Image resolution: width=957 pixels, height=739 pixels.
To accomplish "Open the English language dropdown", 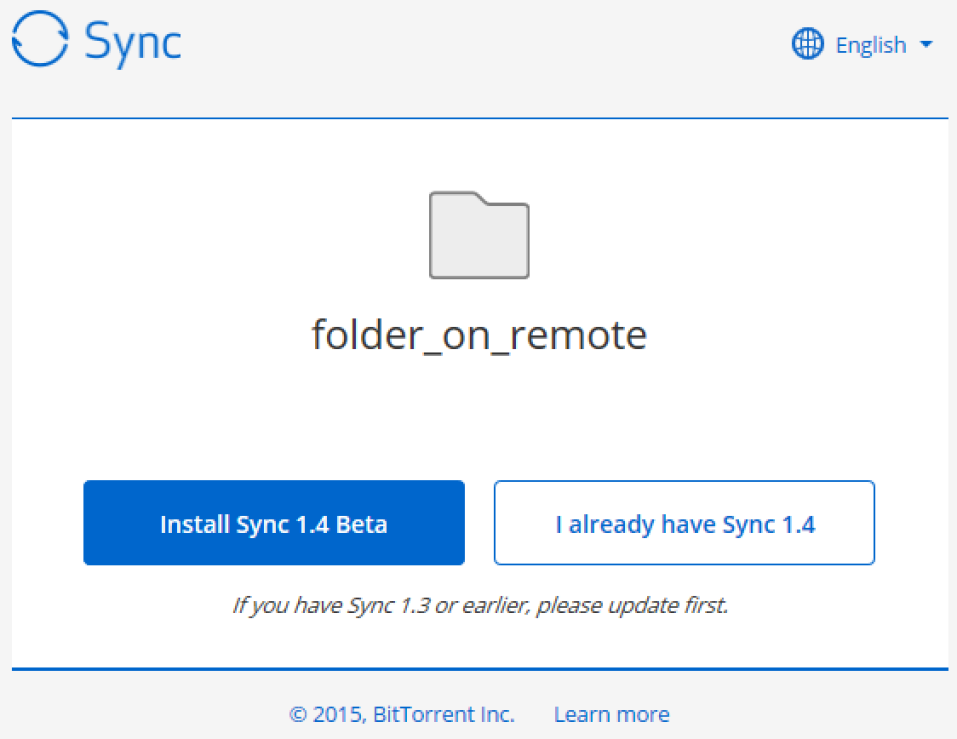I will (x=862, y=45).
